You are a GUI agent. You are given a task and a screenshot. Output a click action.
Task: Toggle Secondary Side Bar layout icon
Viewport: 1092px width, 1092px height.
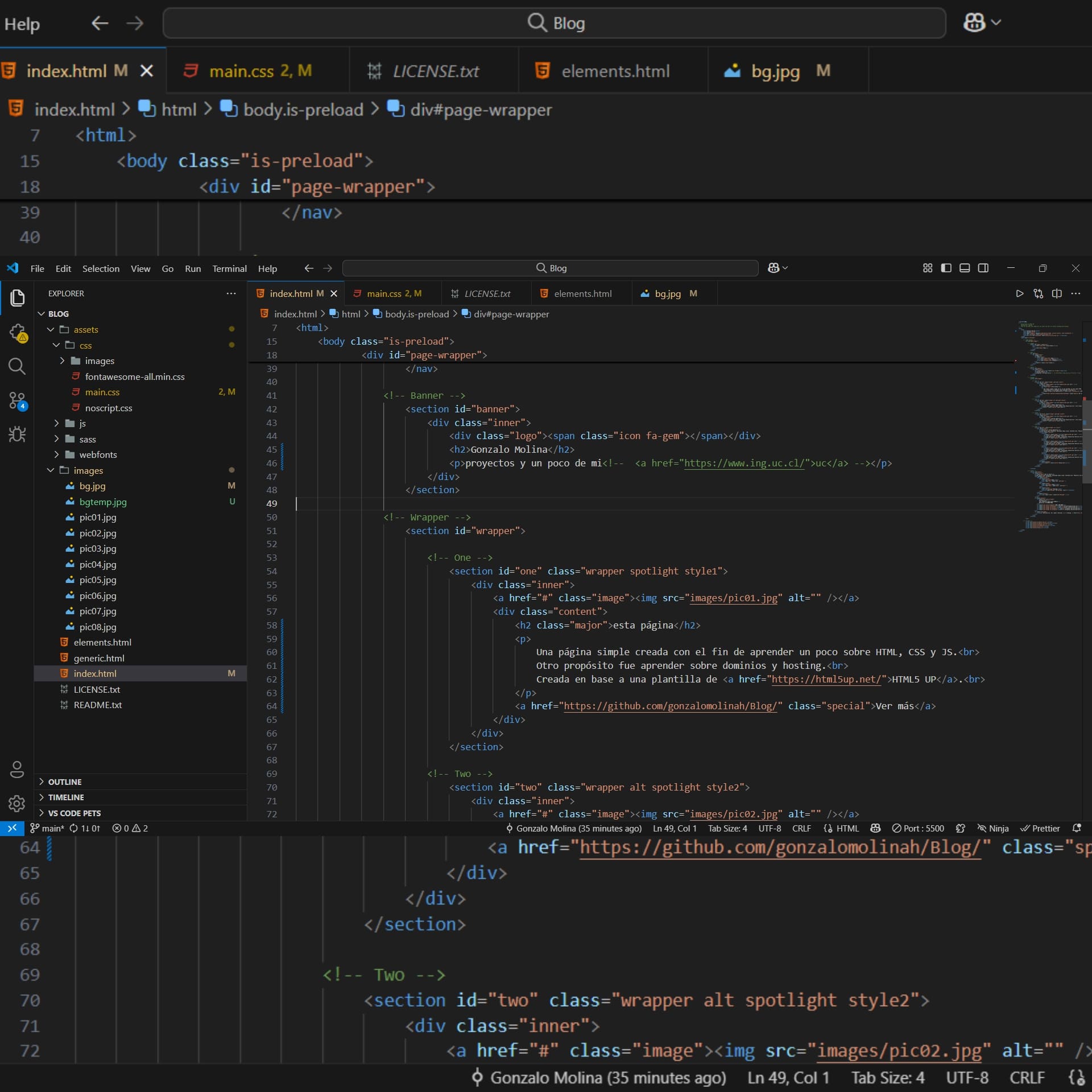pos(983,268)
